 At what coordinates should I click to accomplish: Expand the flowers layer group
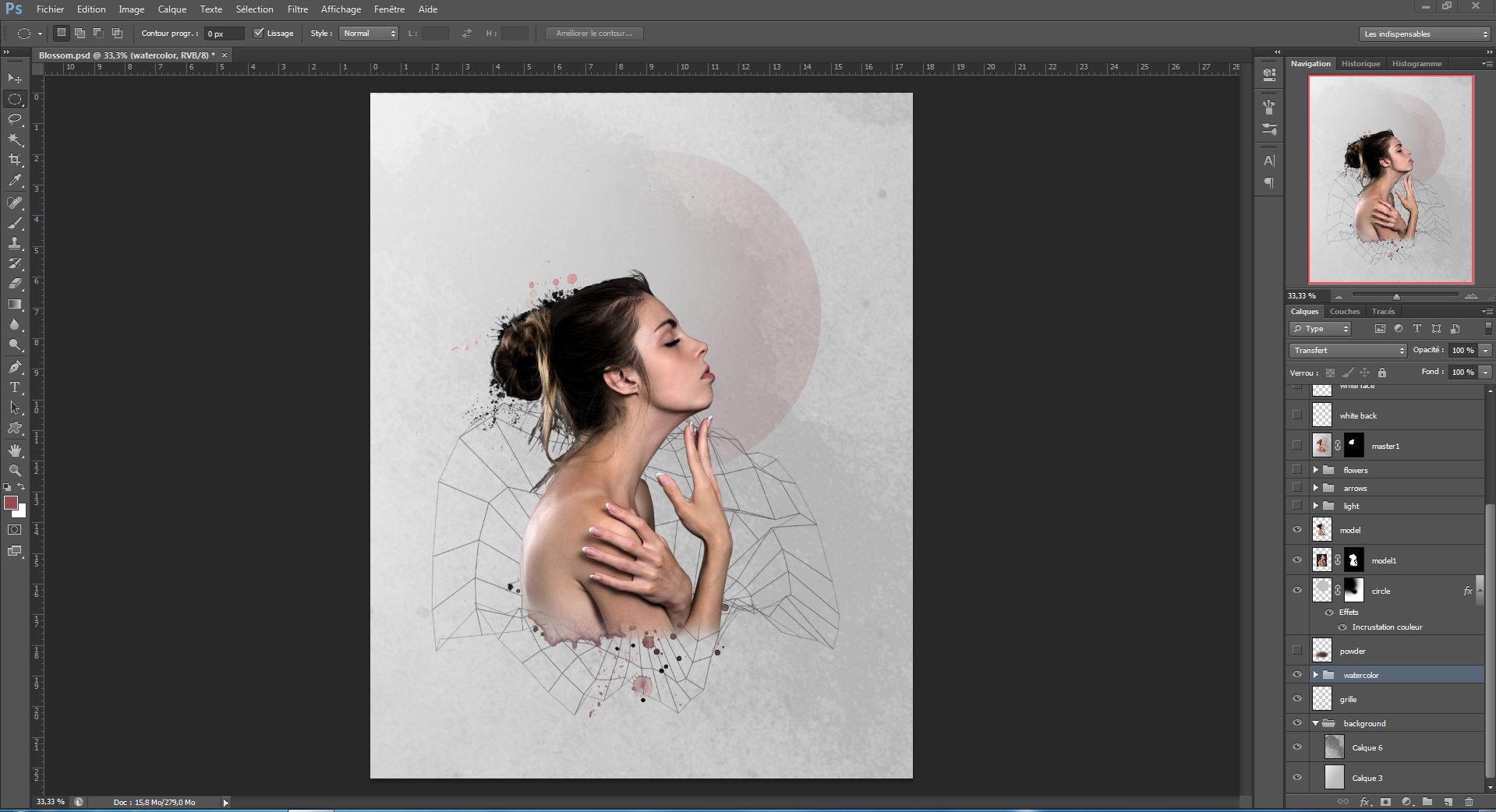pyautogui.click(x=1316, y=470)
